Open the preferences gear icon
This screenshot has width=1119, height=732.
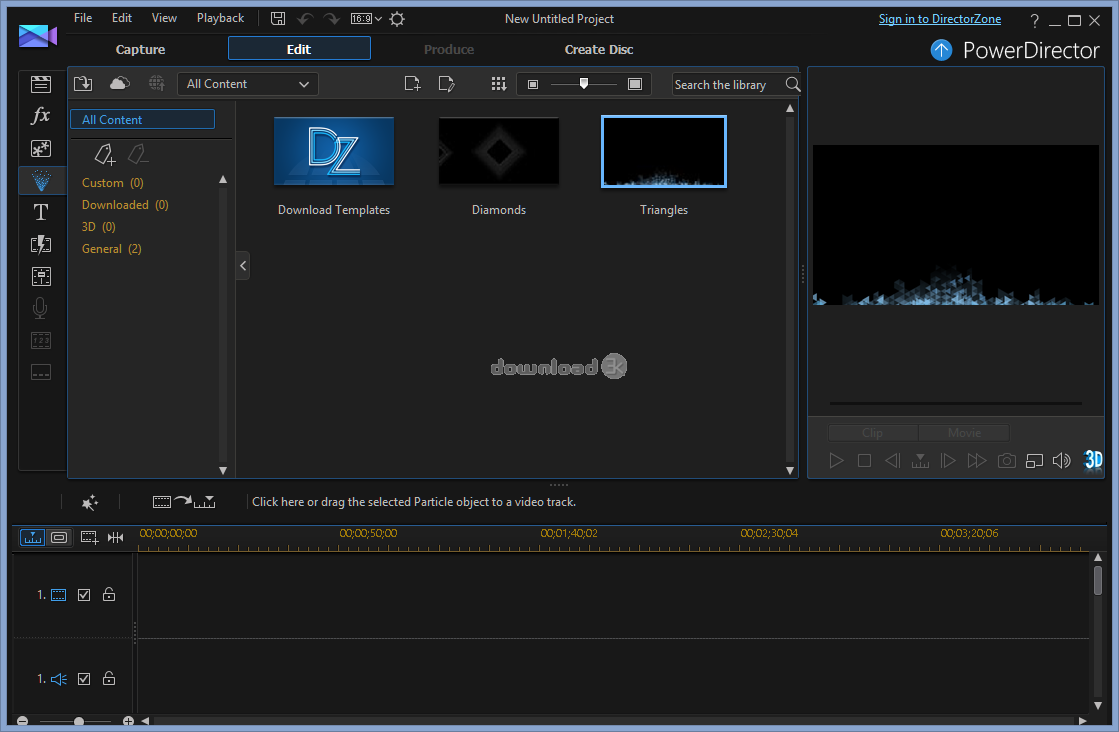pos(397,19)
